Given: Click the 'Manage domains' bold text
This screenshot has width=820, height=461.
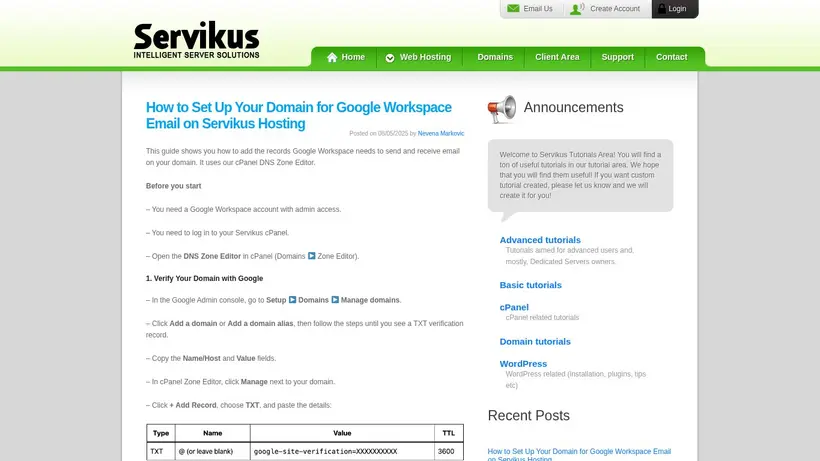Looking at the screenshot, I should (370, 300).
